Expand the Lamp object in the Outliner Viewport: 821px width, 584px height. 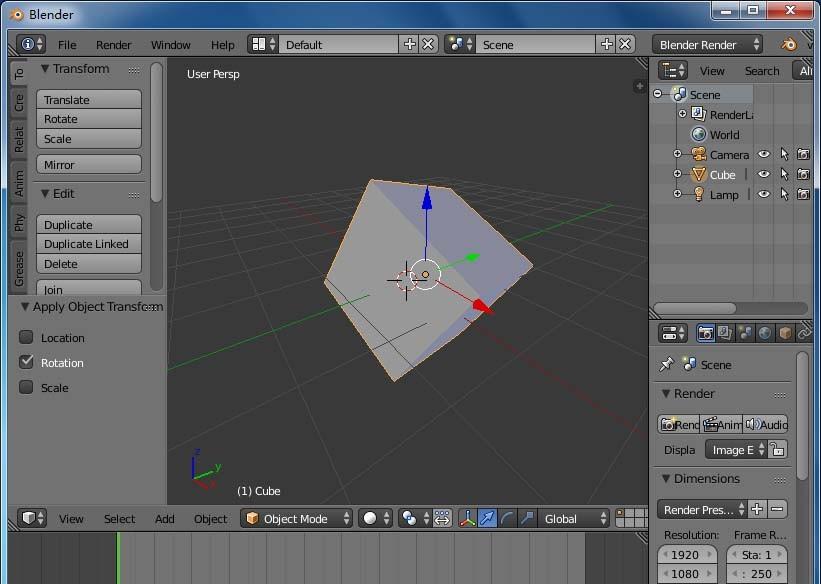pos(677,193)
